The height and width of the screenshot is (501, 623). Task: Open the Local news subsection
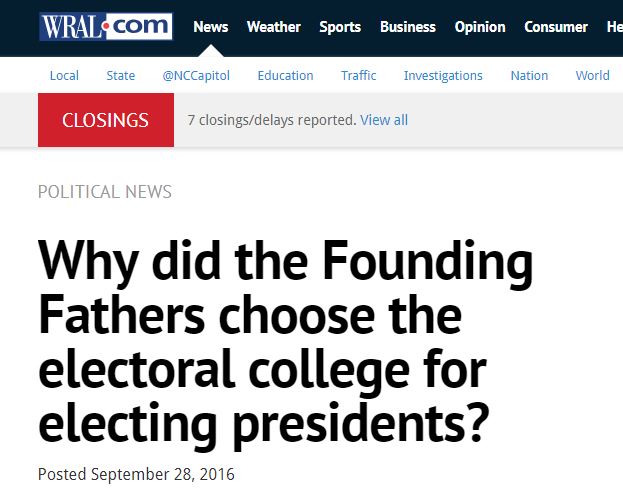[64, 75]
